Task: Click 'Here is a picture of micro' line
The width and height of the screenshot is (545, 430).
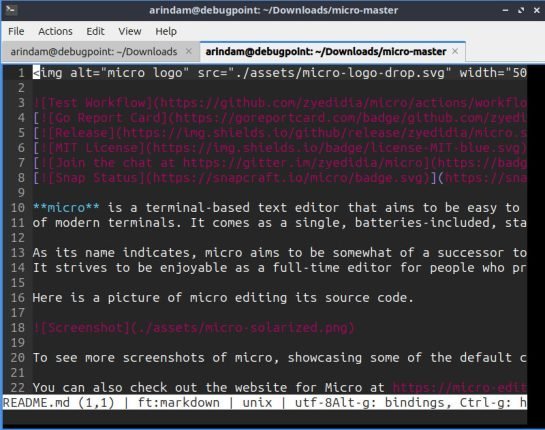Action: pyautogui.click(x=223, y=298)
